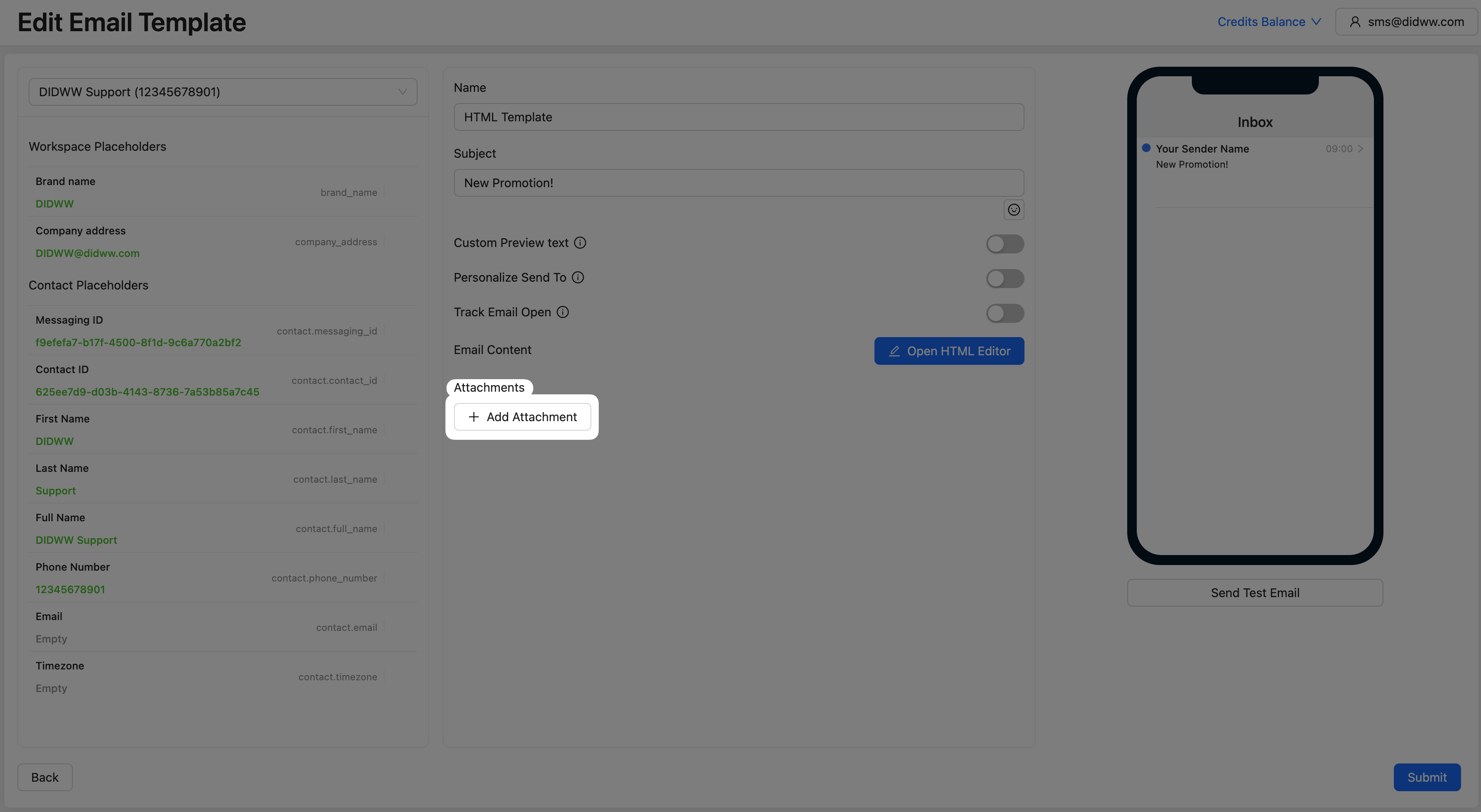Enable the Custom Preview text toggle
1481x812 pixels.
(1005, 244)
